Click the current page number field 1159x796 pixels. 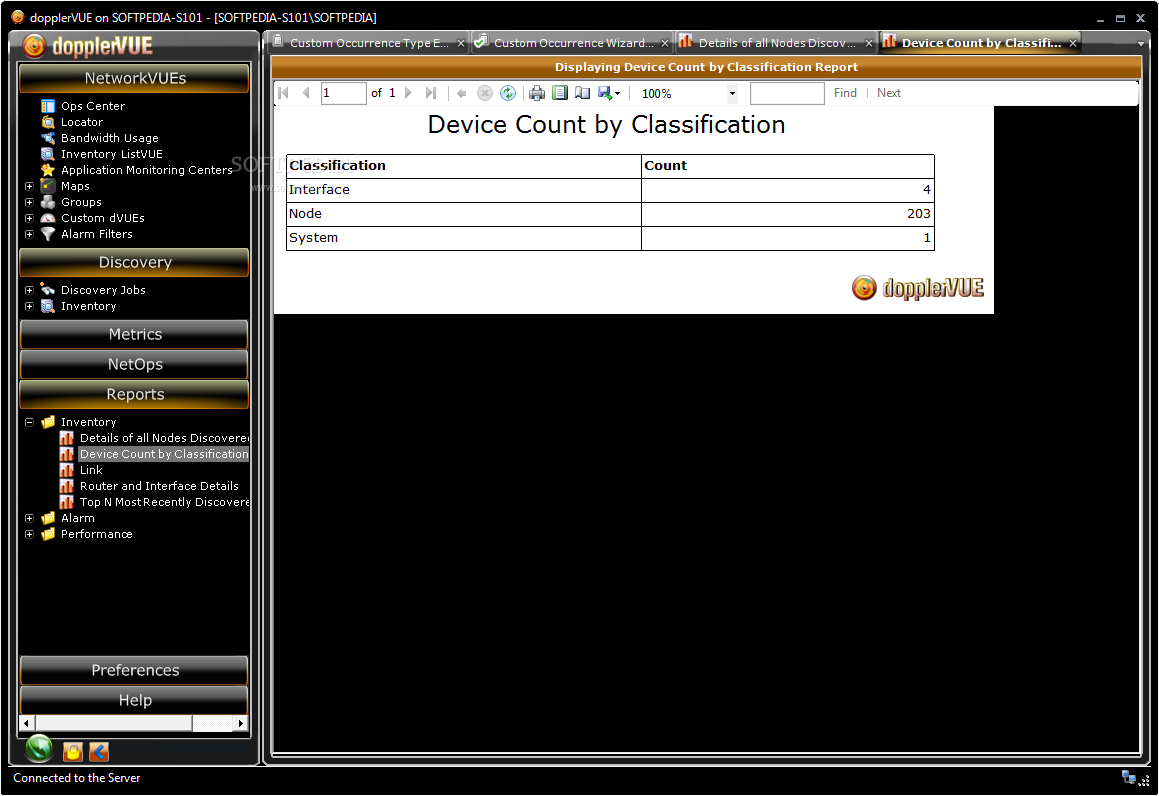click(344, 93)
